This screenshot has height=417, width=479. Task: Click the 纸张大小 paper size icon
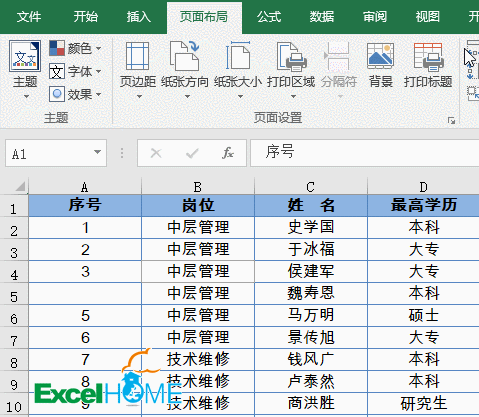(x=238, y=56)
